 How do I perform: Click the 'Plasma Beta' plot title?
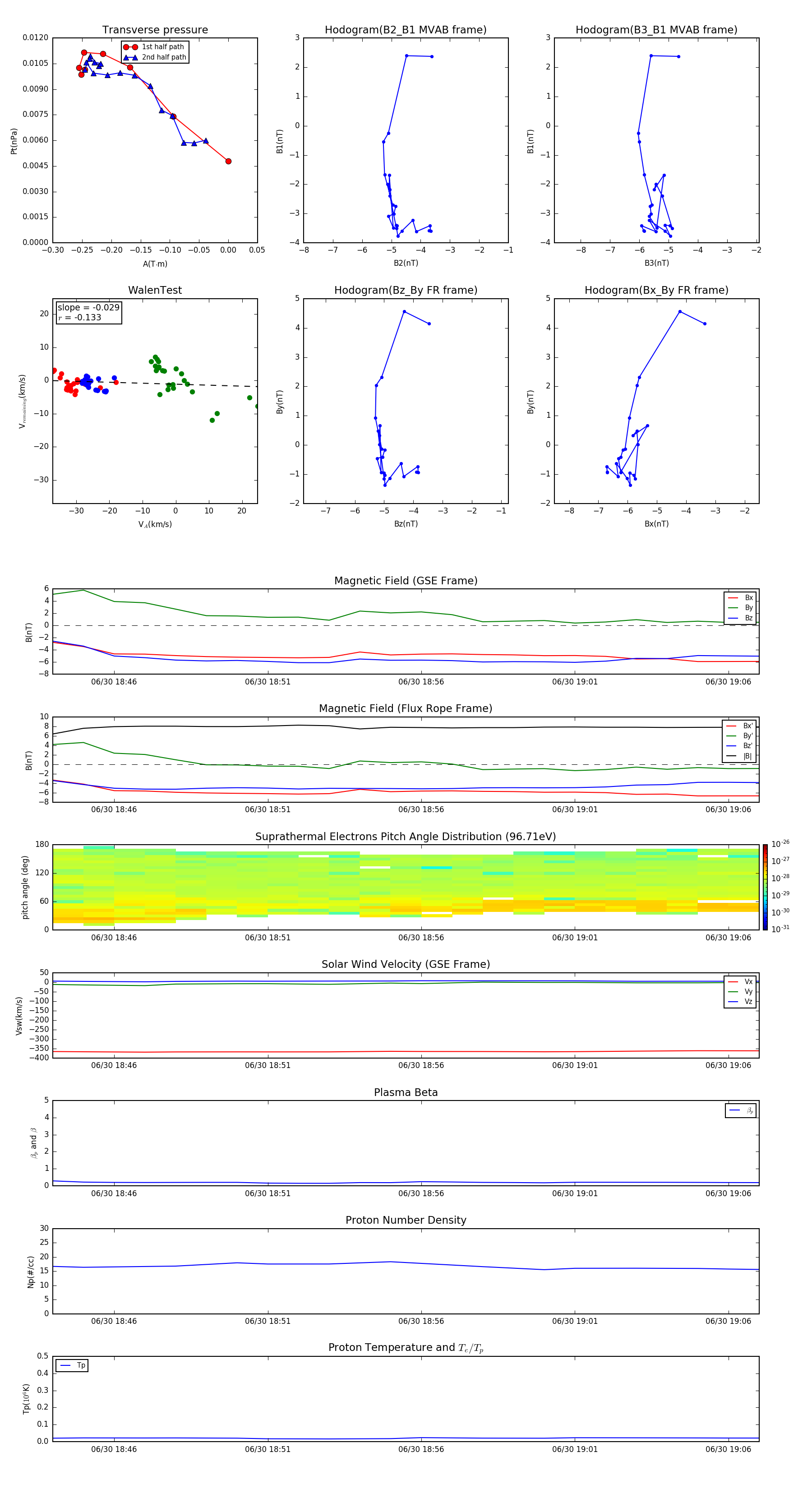coord(406,1092)
